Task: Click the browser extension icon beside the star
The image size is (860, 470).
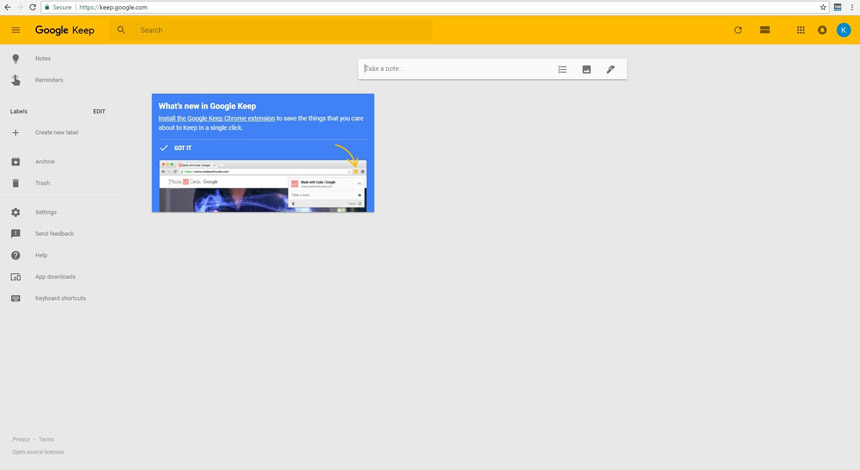Action: click(838, 7)
